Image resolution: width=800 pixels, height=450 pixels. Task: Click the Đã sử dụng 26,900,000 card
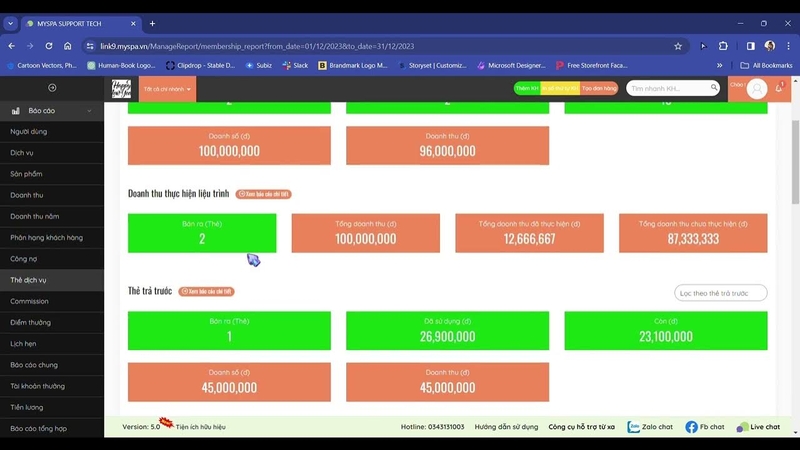click(x=447, y=331)
